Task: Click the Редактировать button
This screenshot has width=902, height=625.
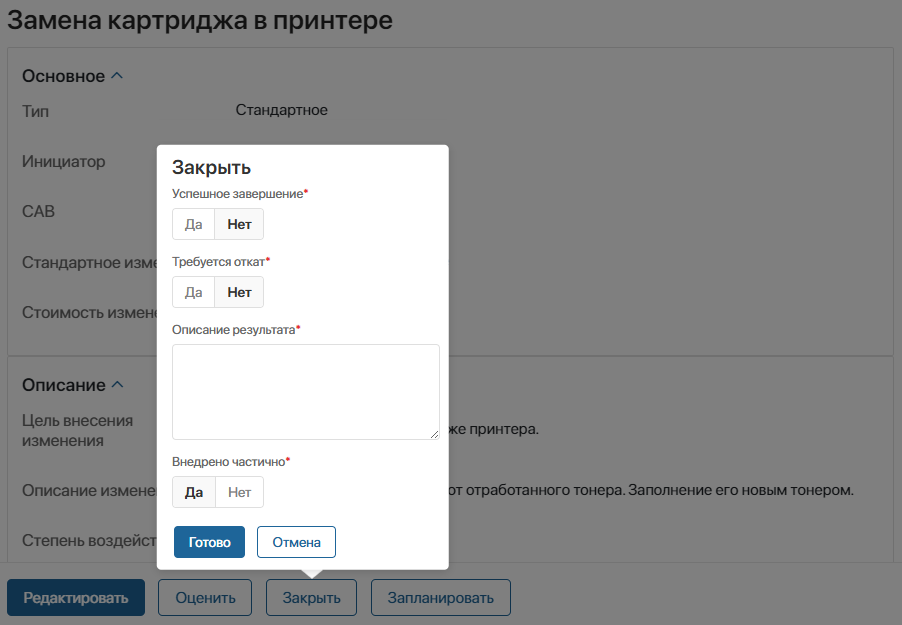Action: coord(76,597)
